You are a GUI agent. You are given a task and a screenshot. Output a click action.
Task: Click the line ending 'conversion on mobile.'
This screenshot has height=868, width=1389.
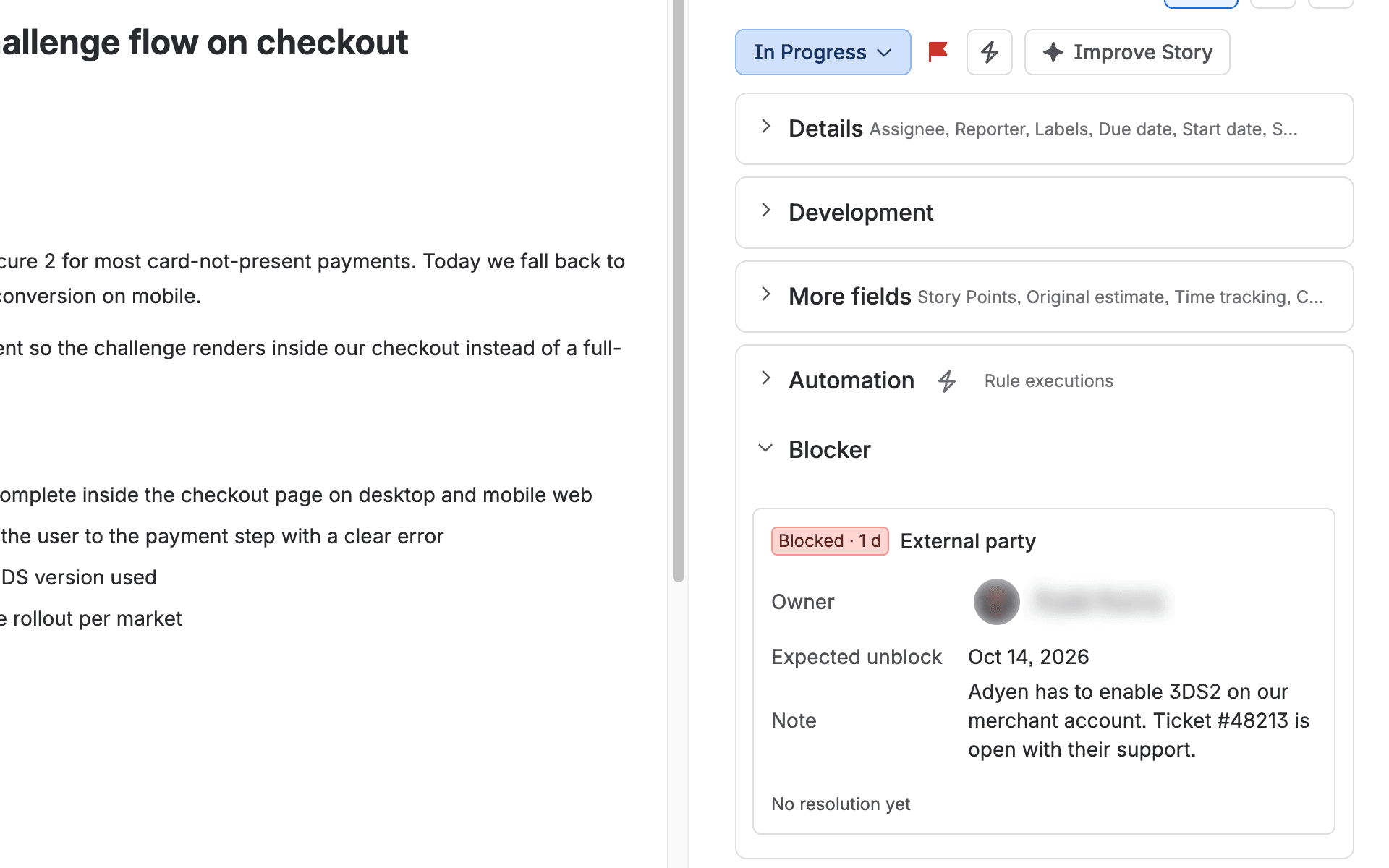[x=101, y=297]
